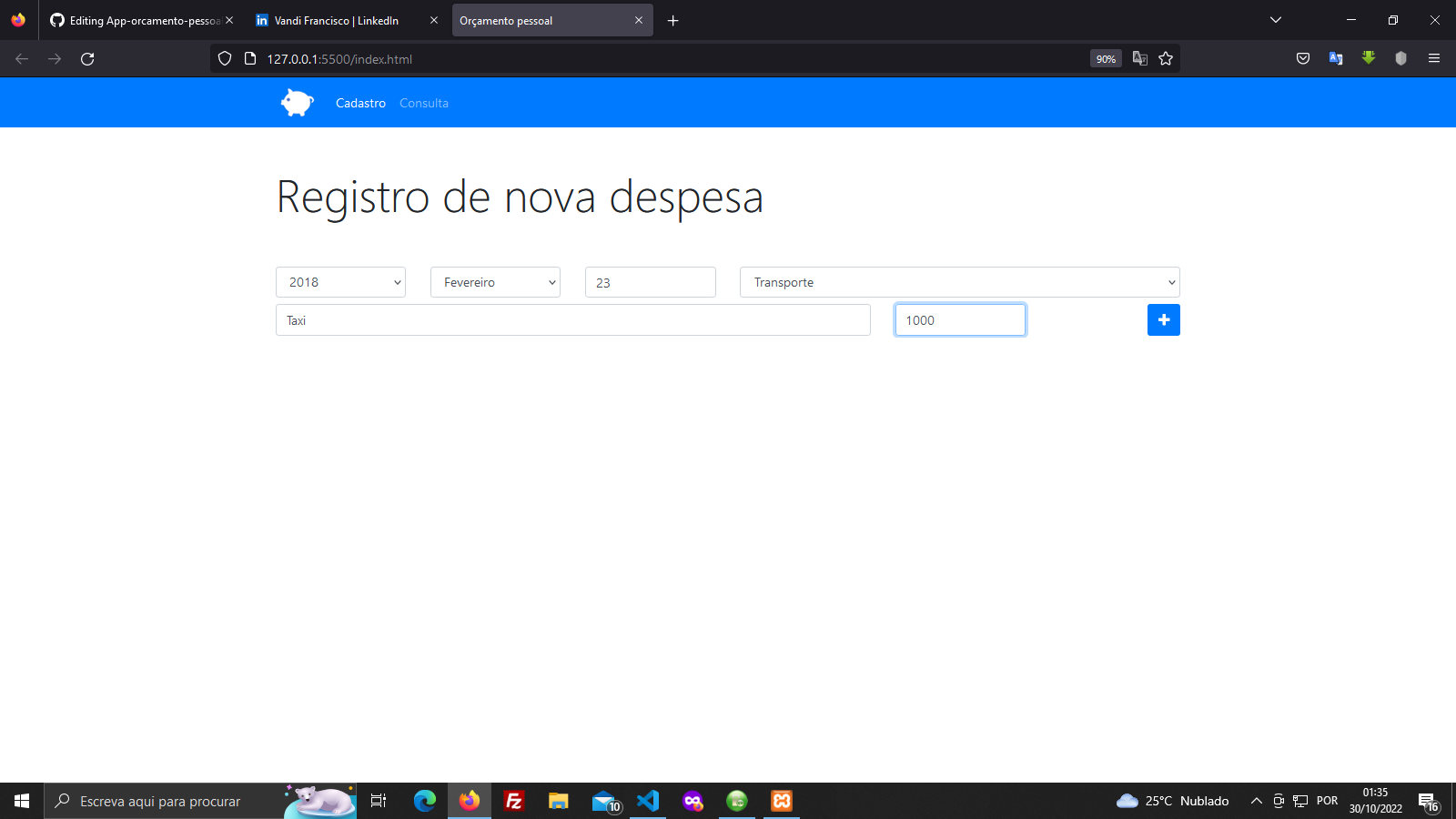Open Visual Studio Code from the taskbar
Viewport: 1456px width, 819px height.
[x=648, y=801]
